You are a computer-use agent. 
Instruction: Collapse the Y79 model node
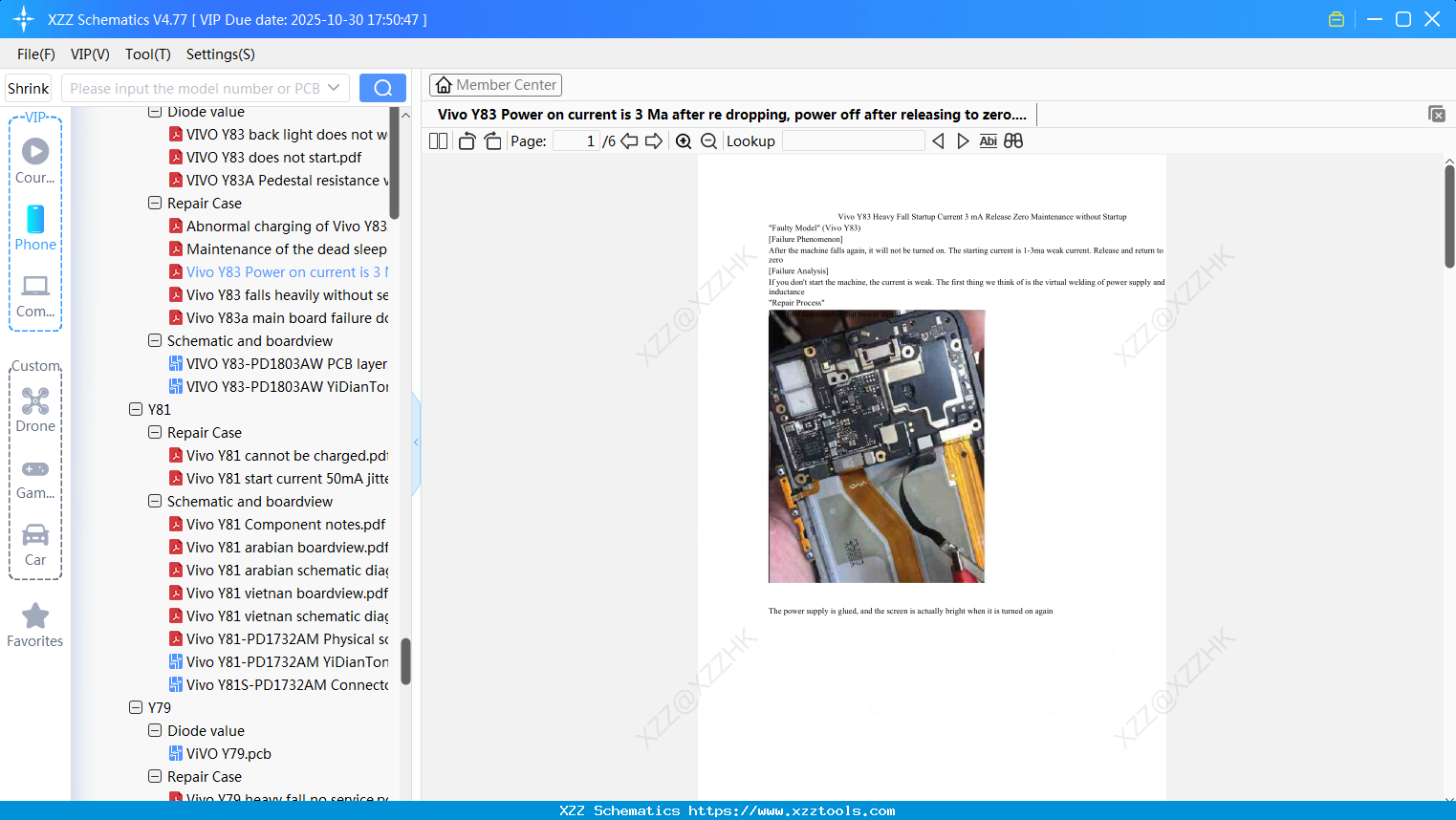(136, 708)
